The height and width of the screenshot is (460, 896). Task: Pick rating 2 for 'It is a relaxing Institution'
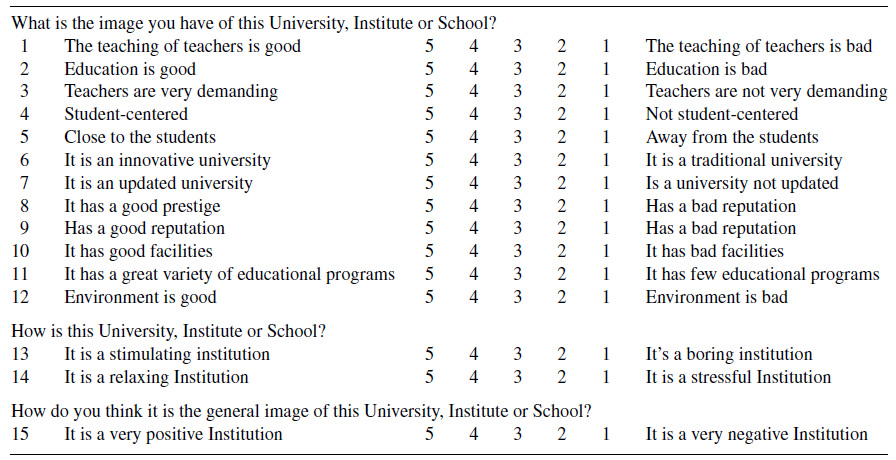[x=562, y=377]
